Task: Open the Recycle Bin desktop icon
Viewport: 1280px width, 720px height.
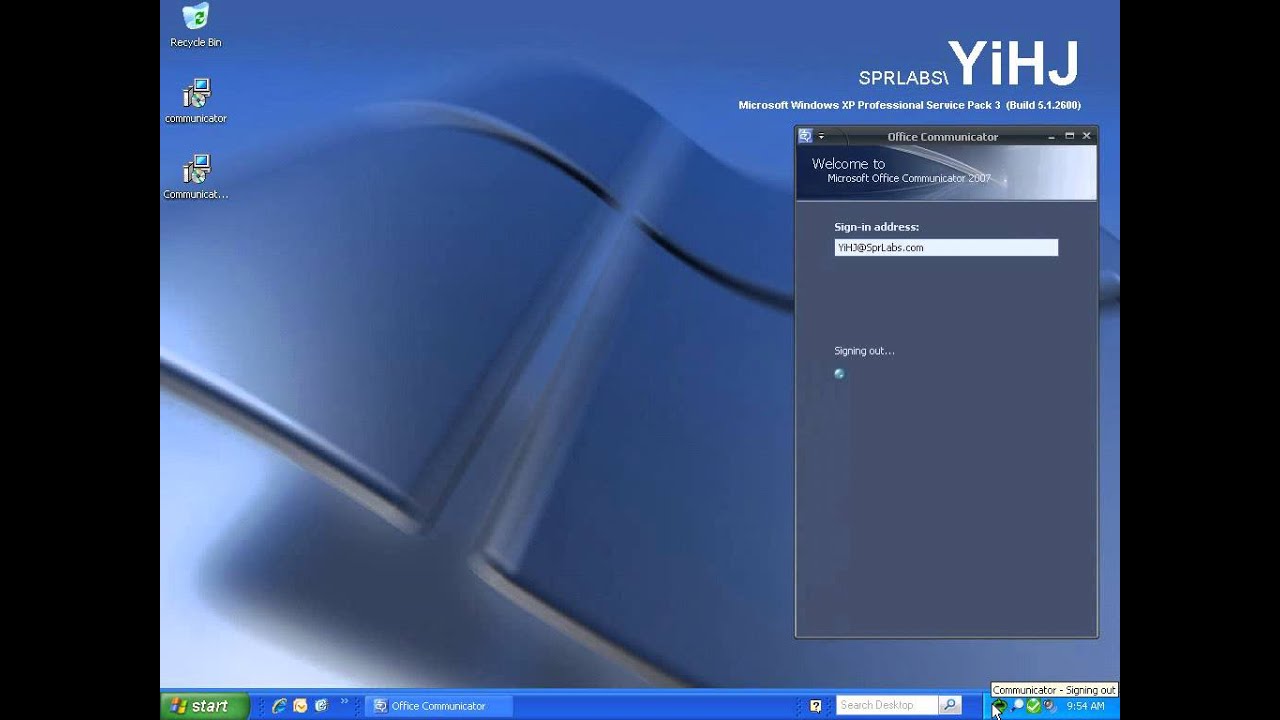Action: (196, 25)
